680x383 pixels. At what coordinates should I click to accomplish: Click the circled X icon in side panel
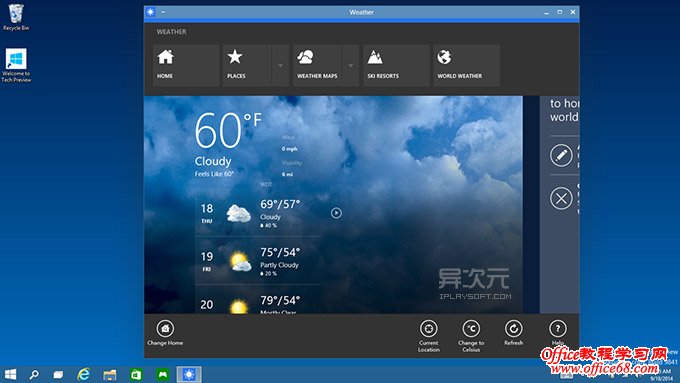point(561,199)
